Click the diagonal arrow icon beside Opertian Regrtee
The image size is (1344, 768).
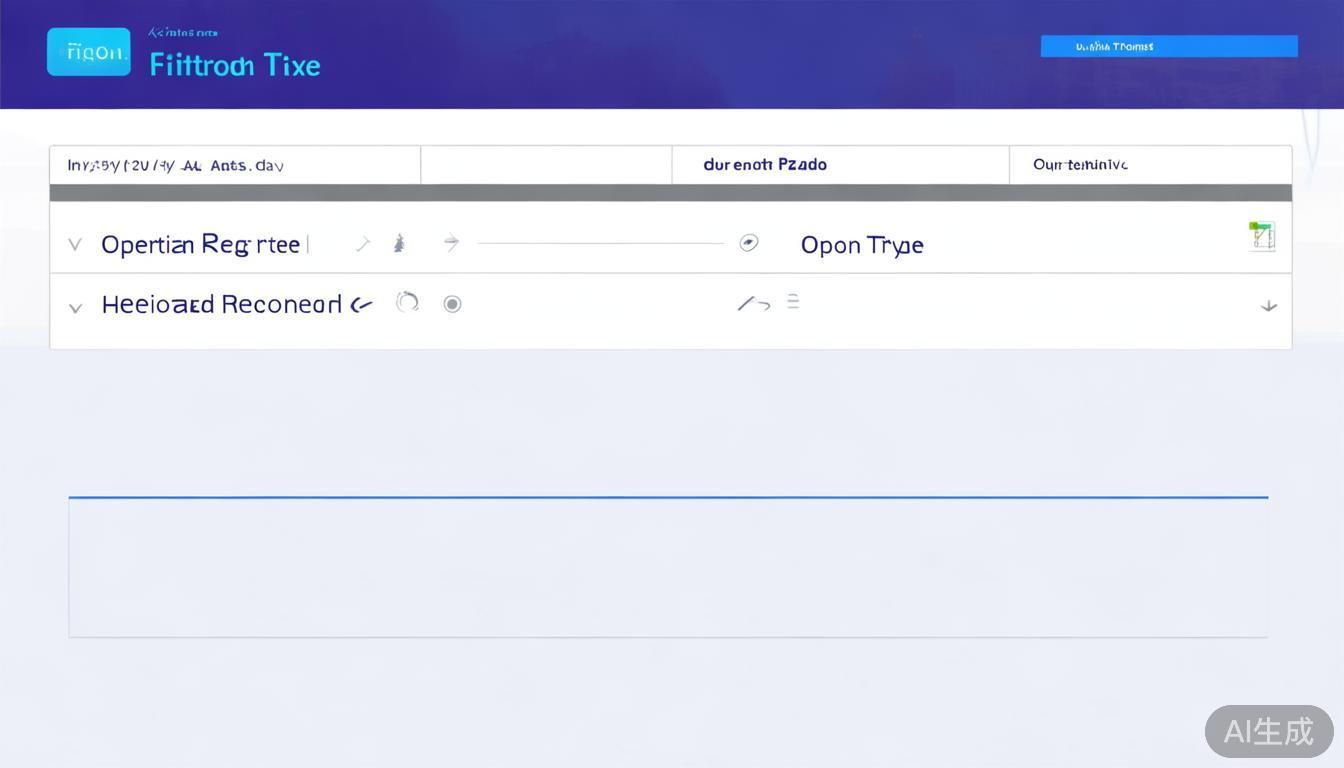[363, 243]
